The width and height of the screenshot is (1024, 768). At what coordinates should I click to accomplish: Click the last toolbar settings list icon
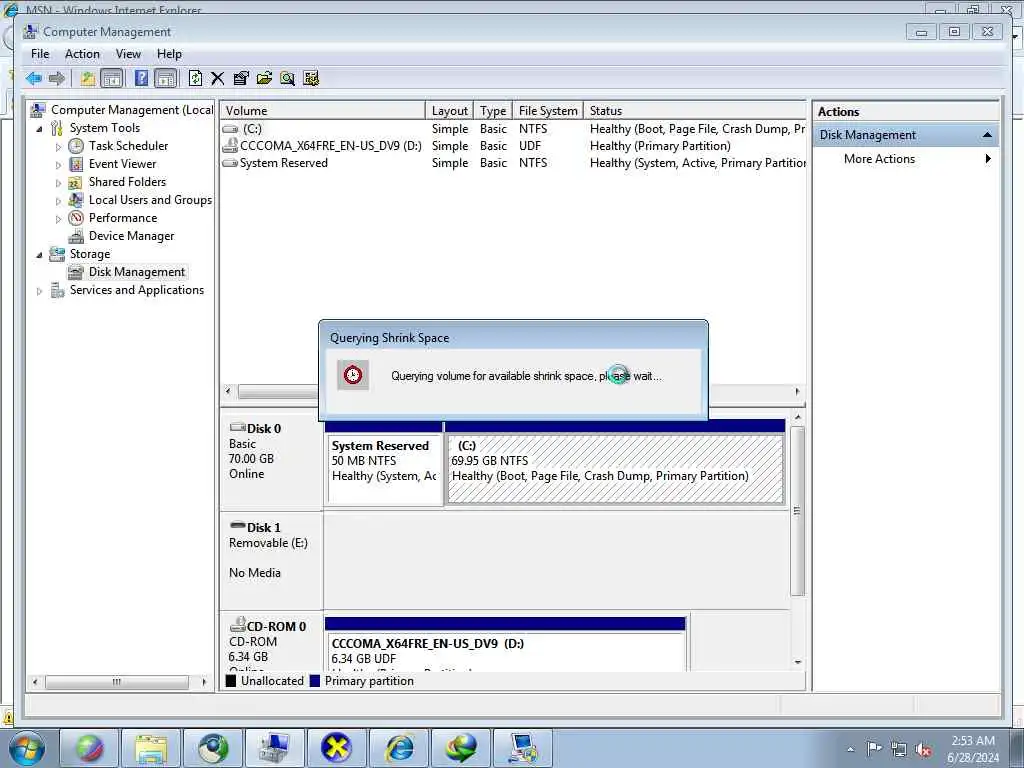311,79
